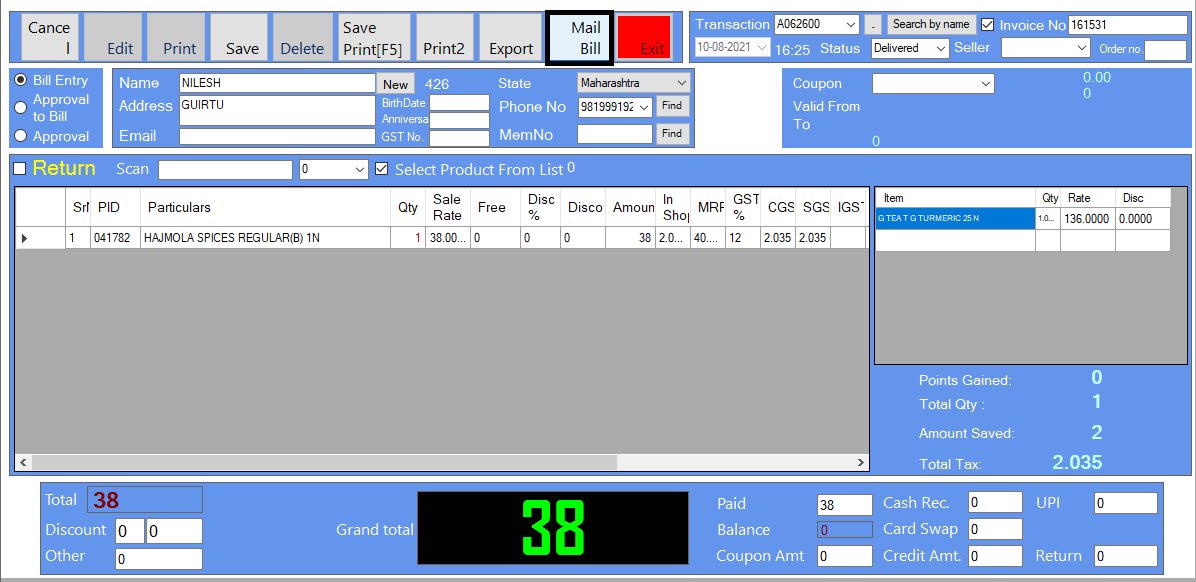1196x582 pixels.
Task: Click the Cancel toolbar button
Action: (49, 38)
